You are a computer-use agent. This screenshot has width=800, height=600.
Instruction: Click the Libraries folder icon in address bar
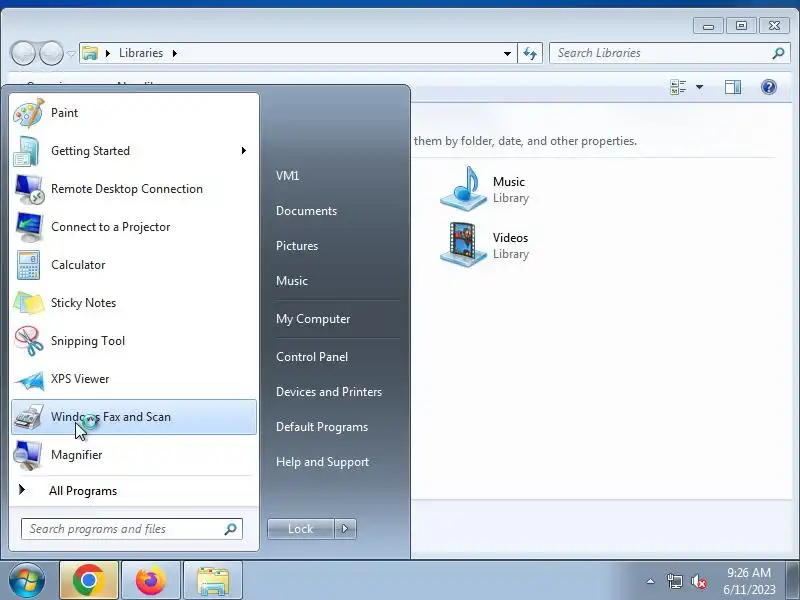tap(90, 53)
